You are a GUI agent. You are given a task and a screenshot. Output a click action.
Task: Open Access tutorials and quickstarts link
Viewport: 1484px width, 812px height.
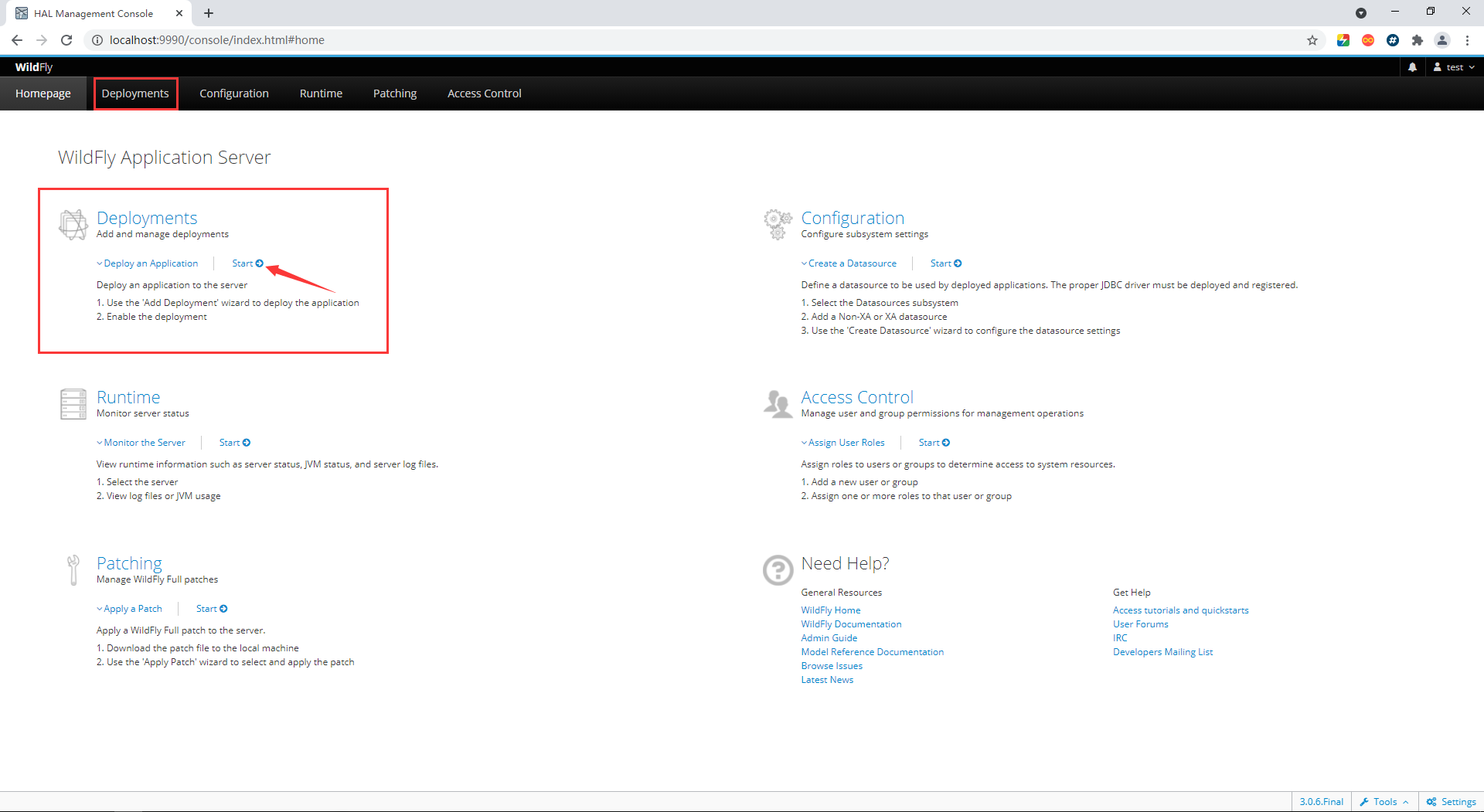pos(1181,610)
